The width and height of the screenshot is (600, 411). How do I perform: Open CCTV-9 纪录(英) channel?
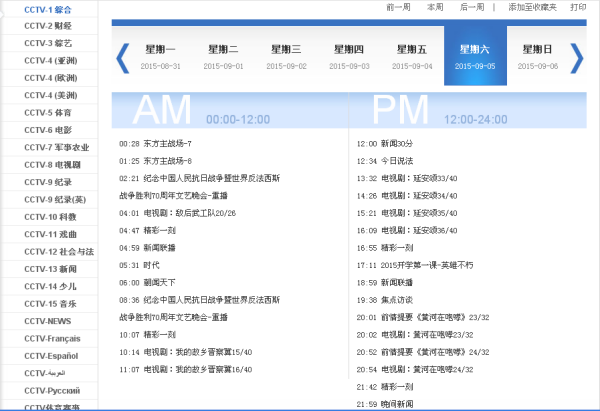tap(55, 200)
